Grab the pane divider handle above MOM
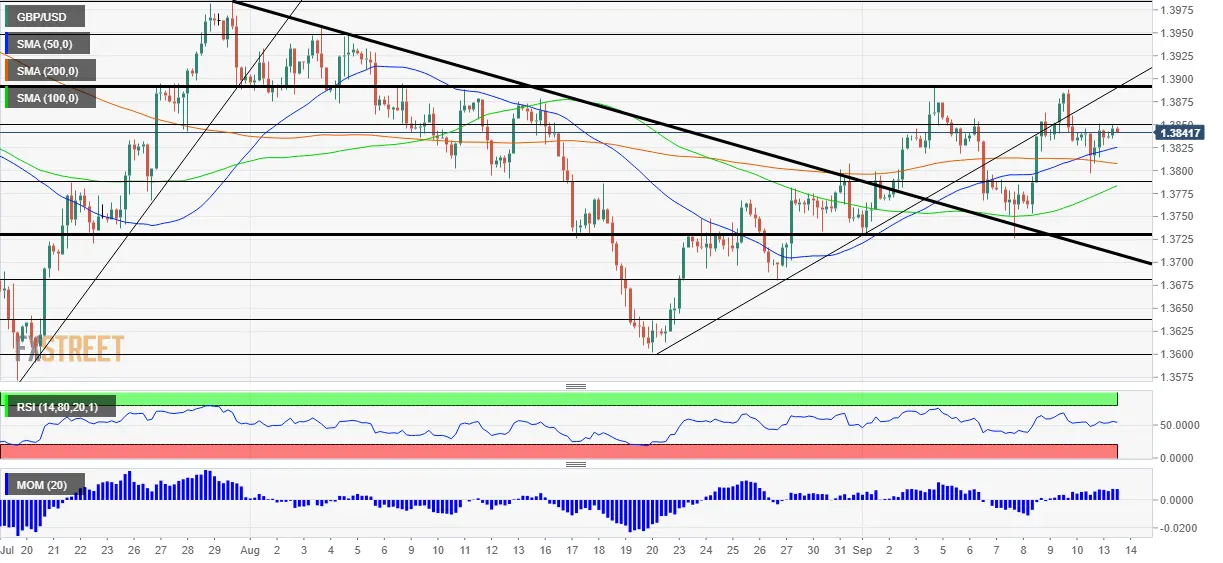Viewport: 1223px width, 563px height. click(x=575, y=465)
